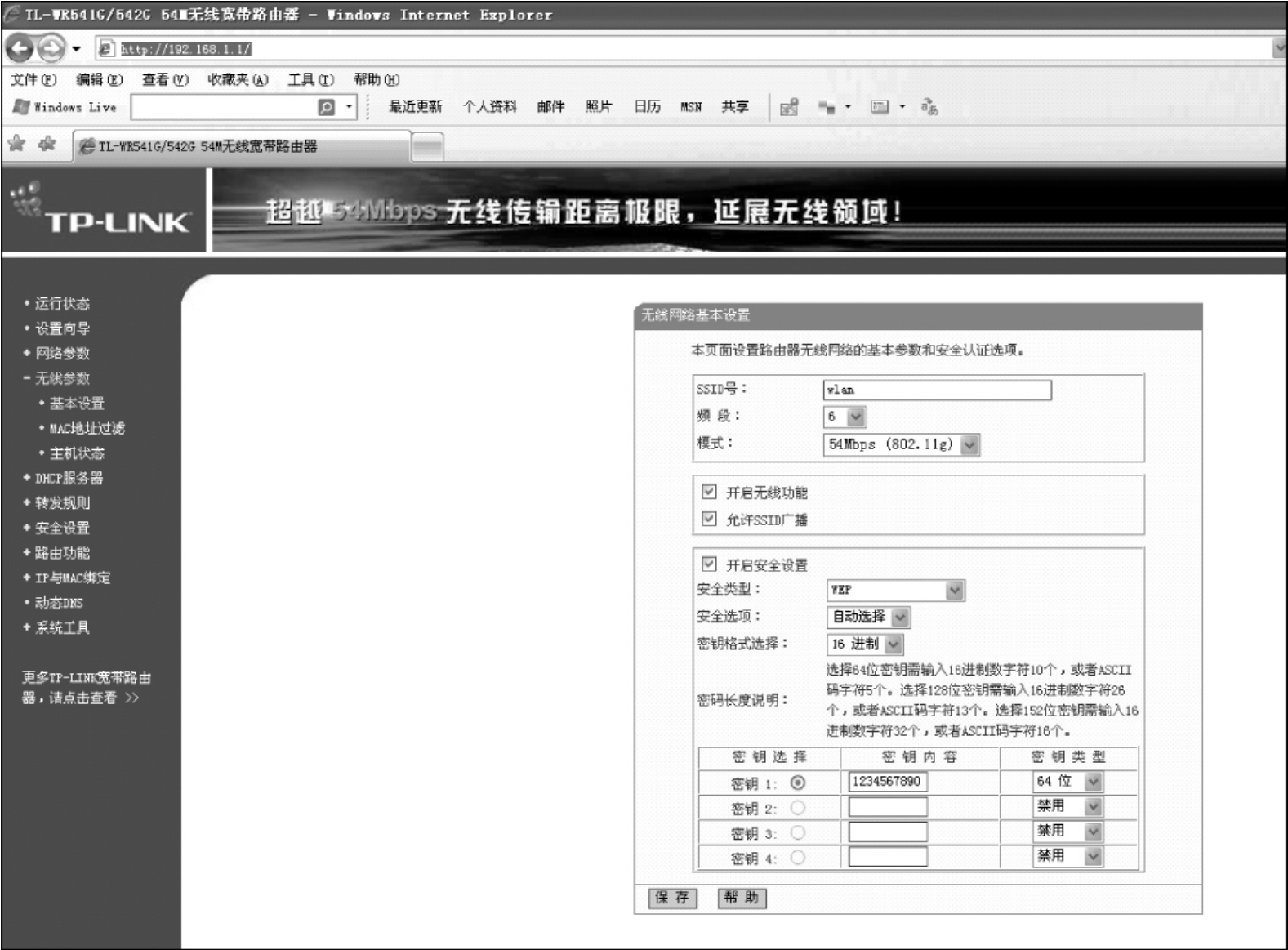Toggle the 开启无线功能 checkbox
Image resolution: width=1288 pixels, height=950 pixels.
709,492
